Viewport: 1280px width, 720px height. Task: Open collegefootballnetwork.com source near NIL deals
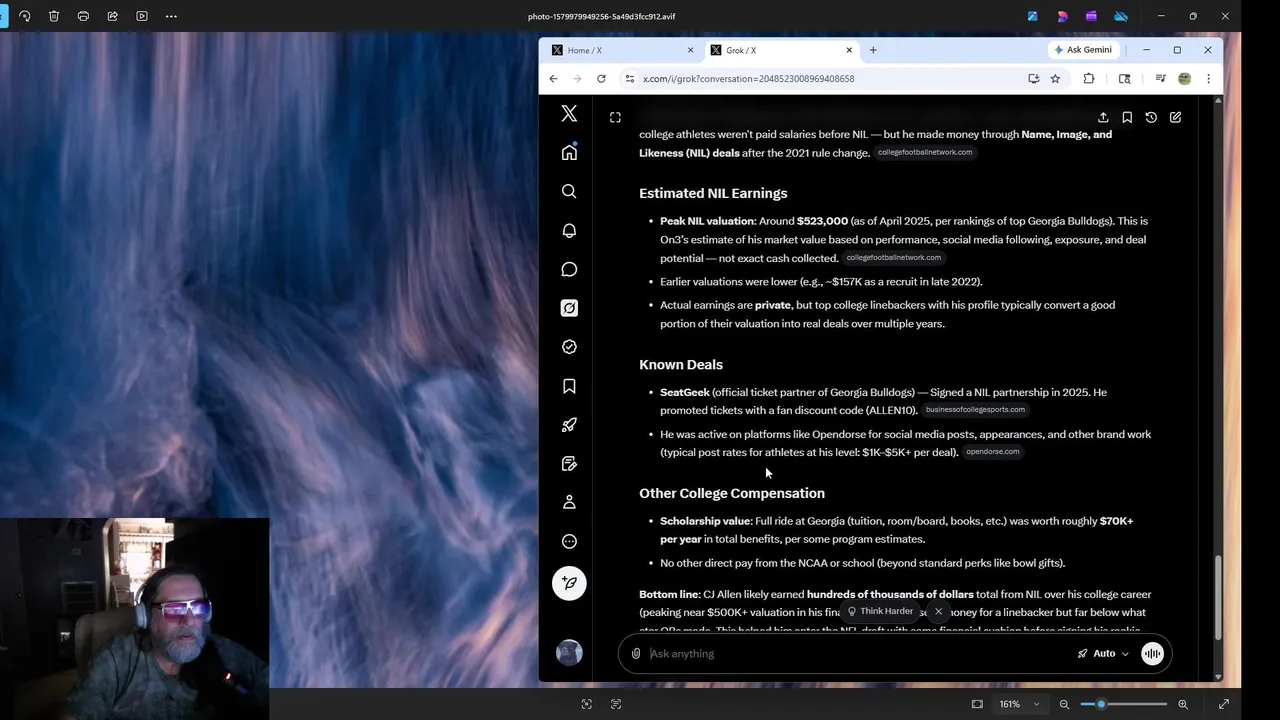925,152
